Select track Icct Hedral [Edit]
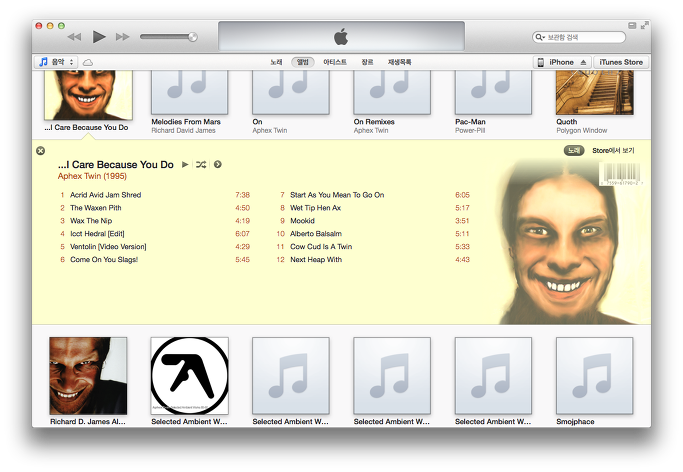Viewport: 683px width, 472px height. [155, 234]
